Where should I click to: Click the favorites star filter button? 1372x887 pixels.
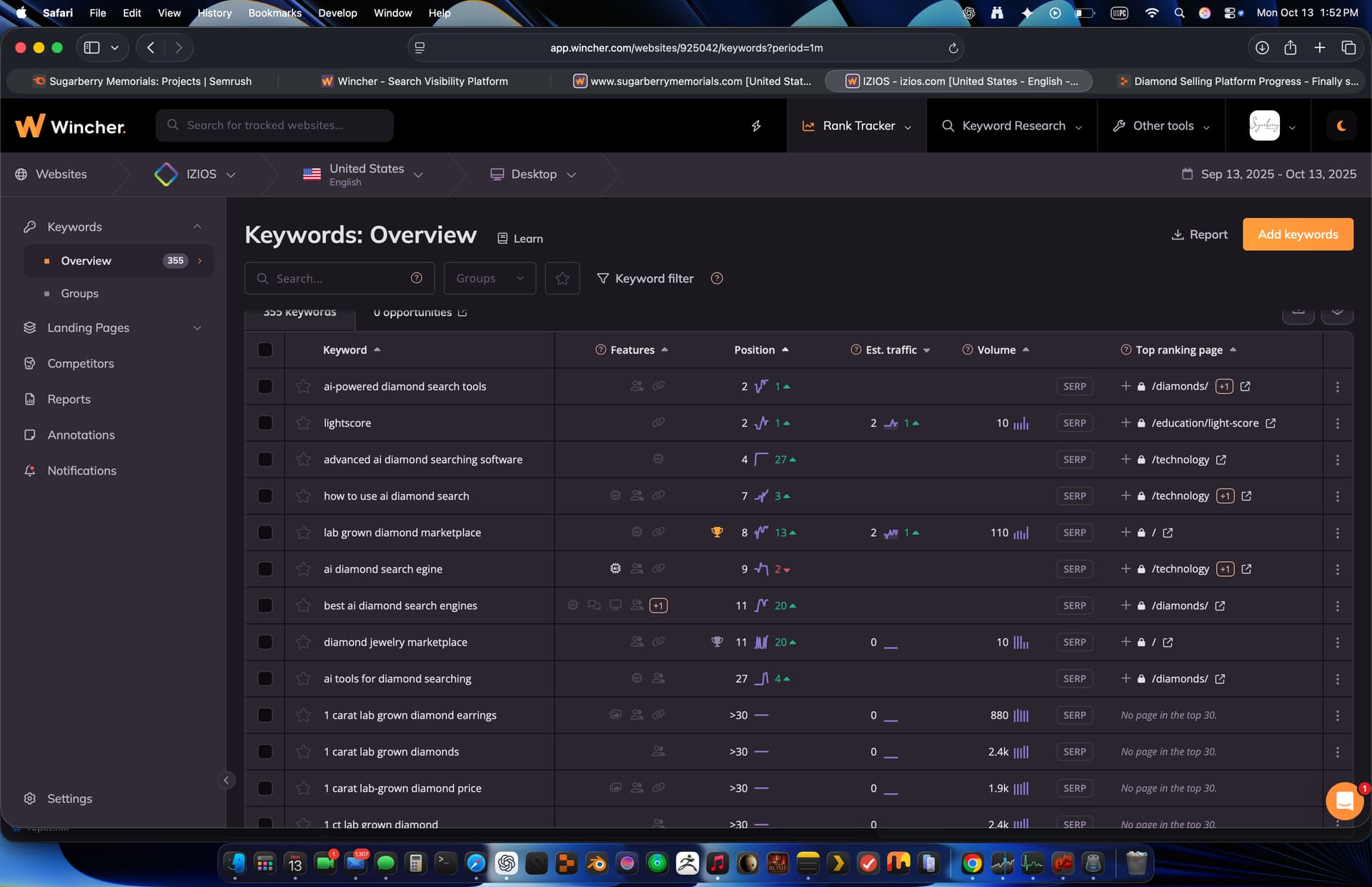pyautogui.click(x=562, y=278)
